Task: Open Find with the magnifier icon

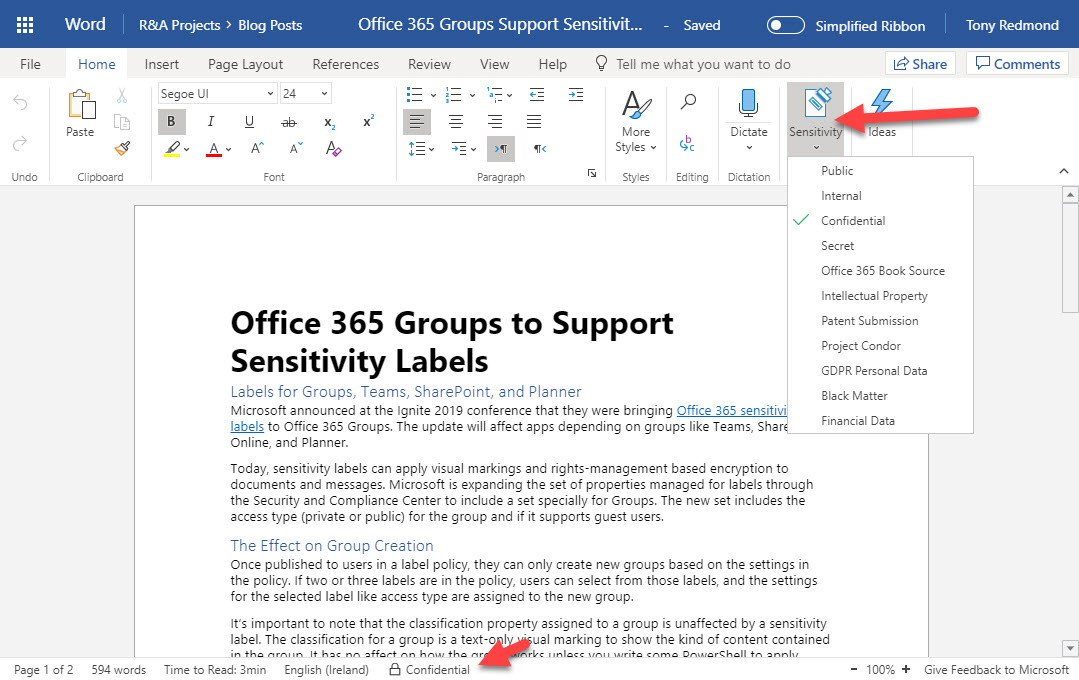Action: click(x=688, y=102)
